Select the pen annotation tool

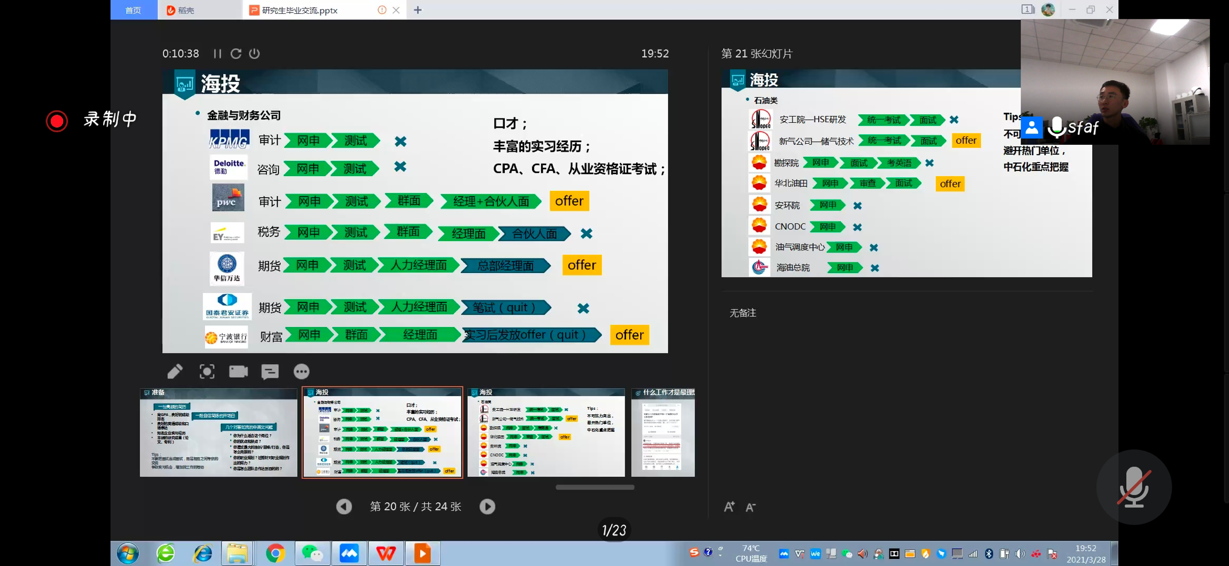click(x=175, y=372)
